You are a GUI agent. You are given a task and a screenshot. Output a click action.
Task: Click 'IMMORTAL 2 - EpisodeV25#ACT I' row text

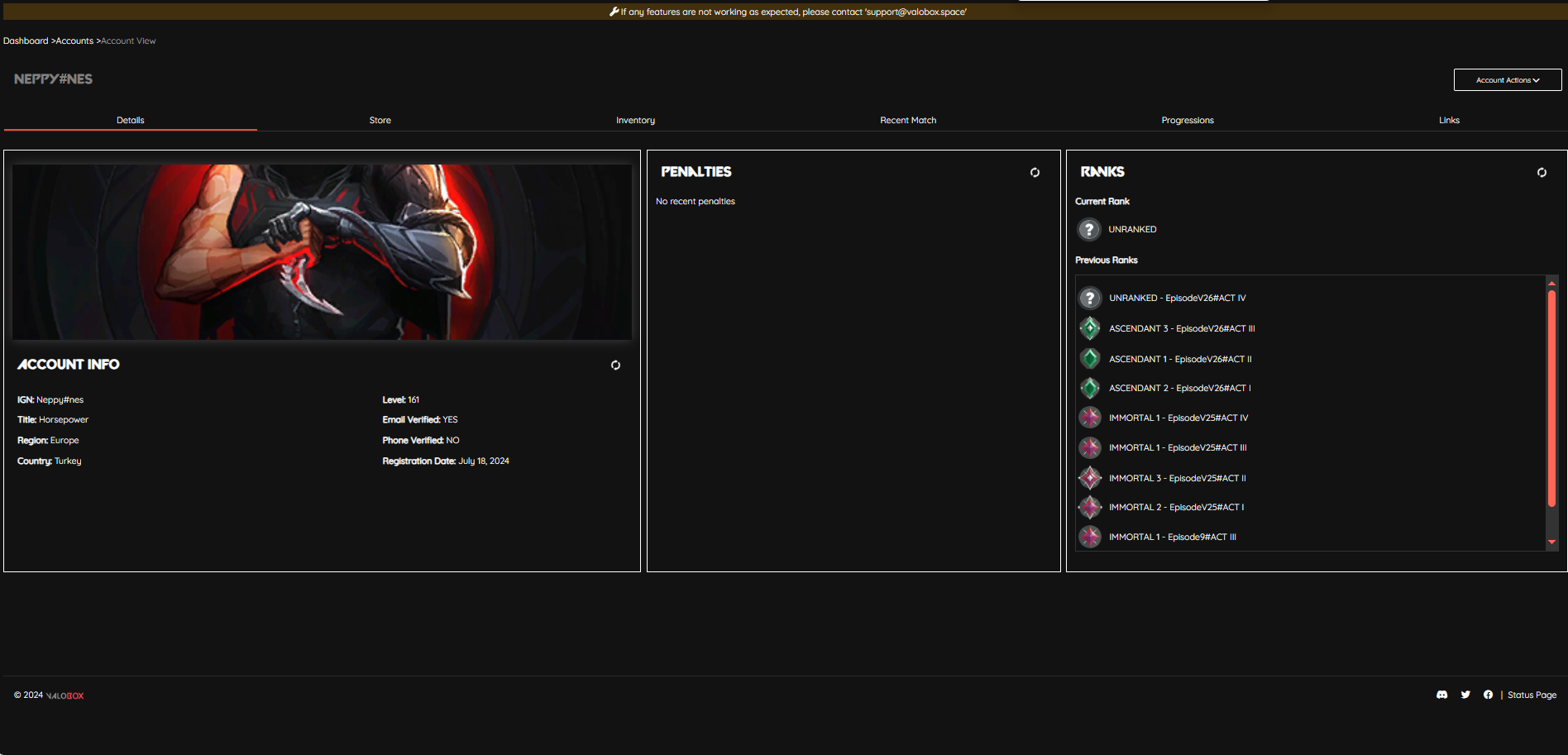click(x=1176, y=507)
